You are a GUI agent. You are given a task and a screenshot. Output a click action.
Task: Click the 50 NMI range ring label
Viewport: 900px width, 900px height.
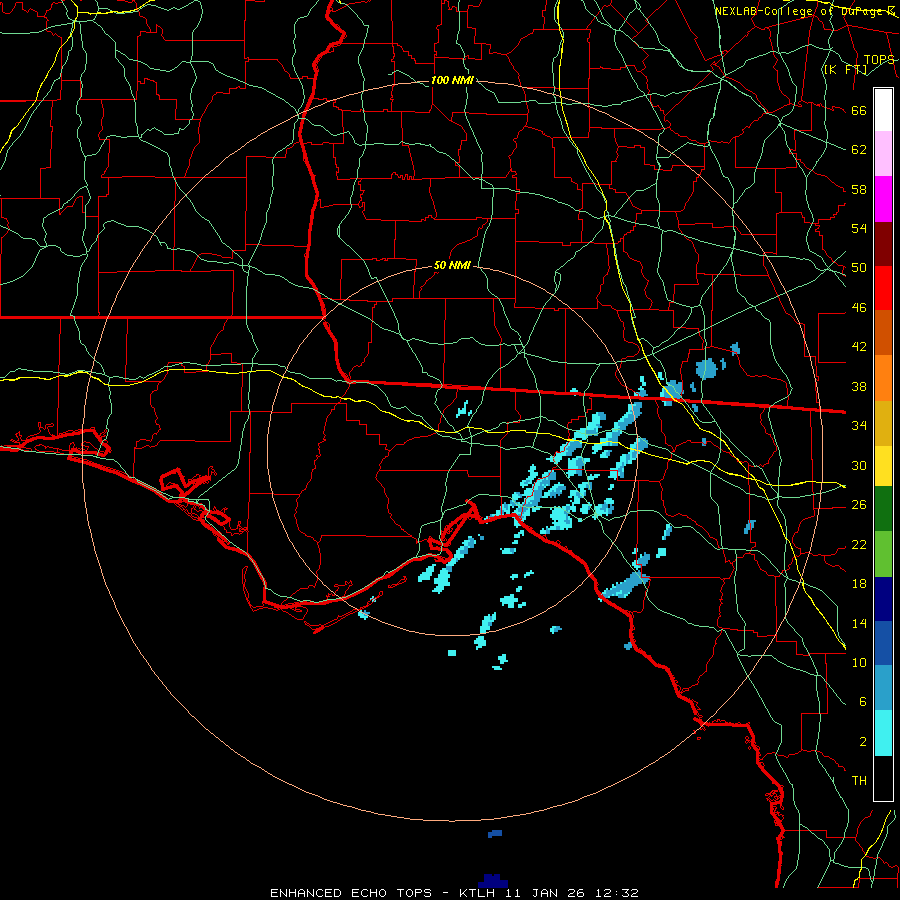(452, 265)
